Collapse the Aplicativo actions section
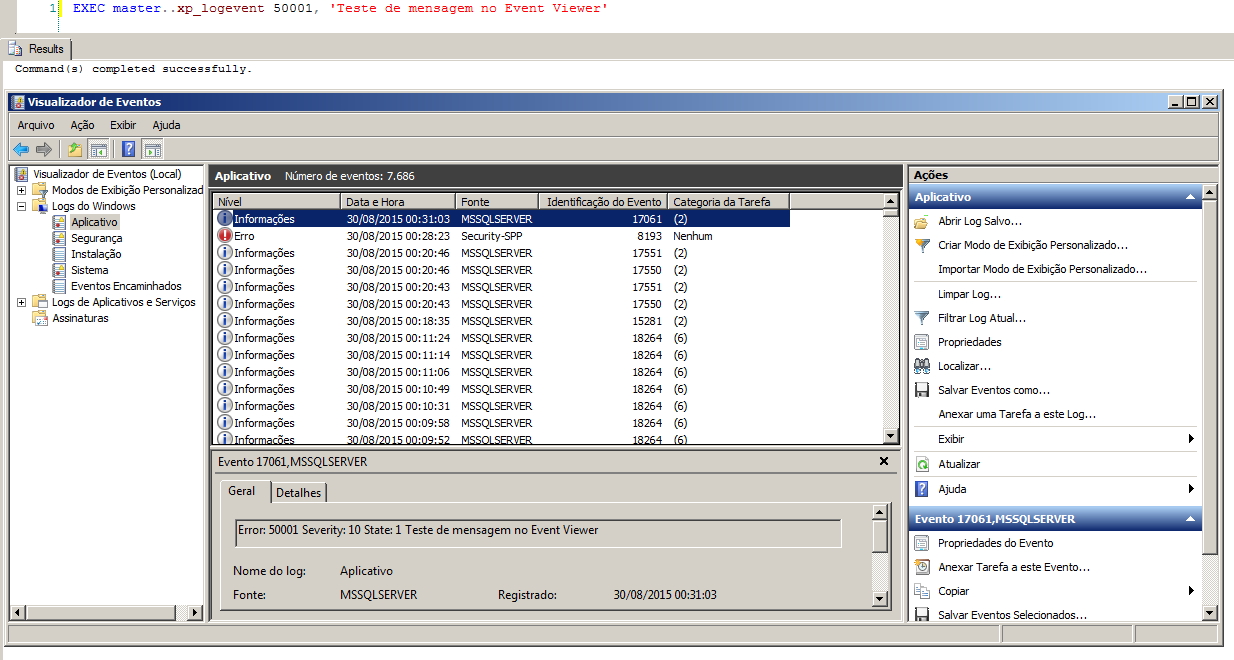 point(1190,197)
